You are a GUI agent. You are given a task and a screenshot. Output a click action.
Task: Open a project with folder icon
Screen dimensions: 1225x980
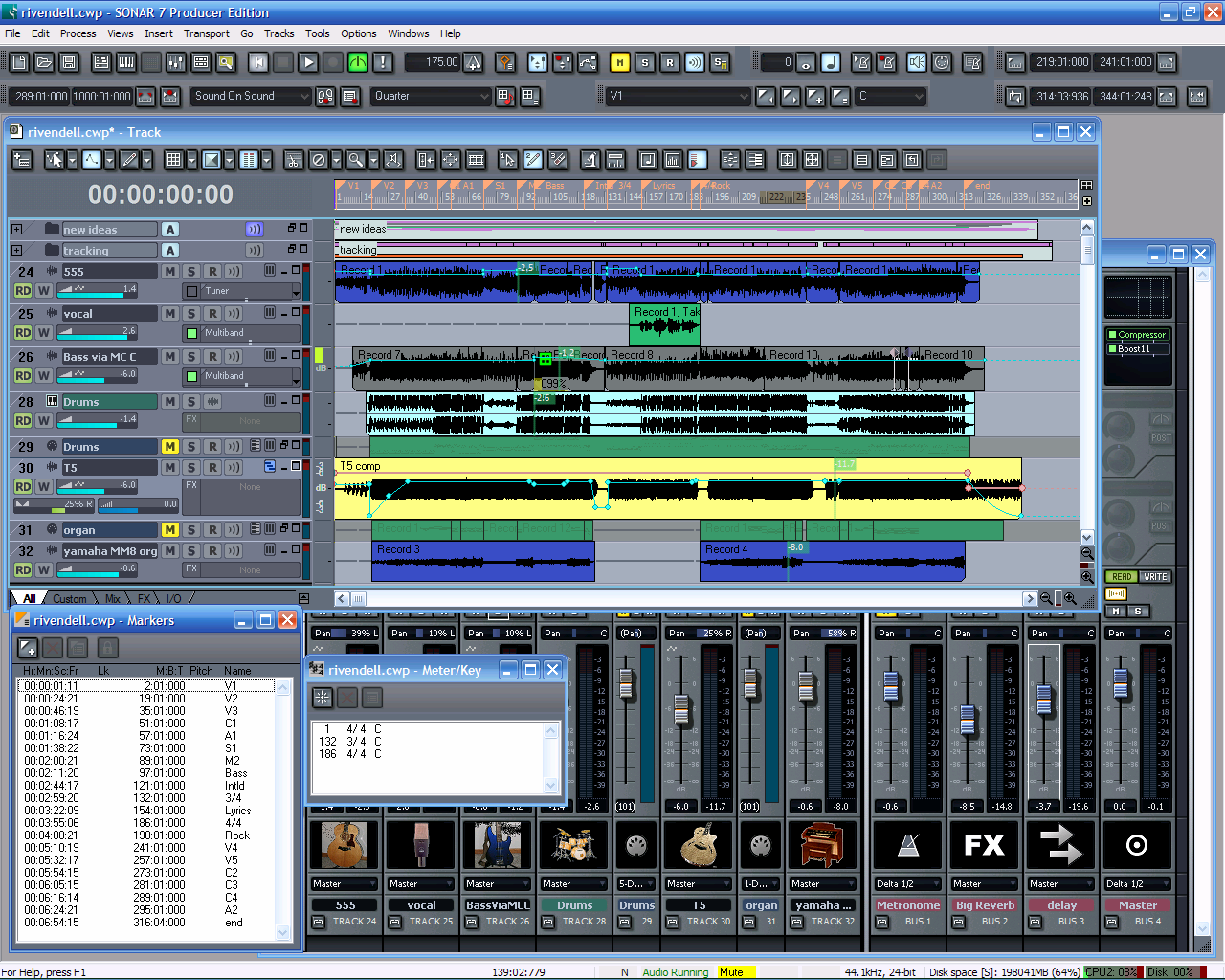[x=44, y=62]
